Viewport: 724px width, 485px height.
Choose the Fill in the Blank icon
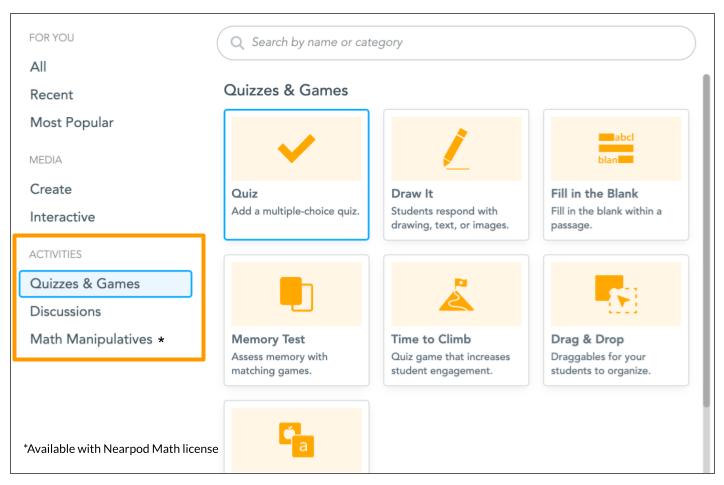[616, 149]
